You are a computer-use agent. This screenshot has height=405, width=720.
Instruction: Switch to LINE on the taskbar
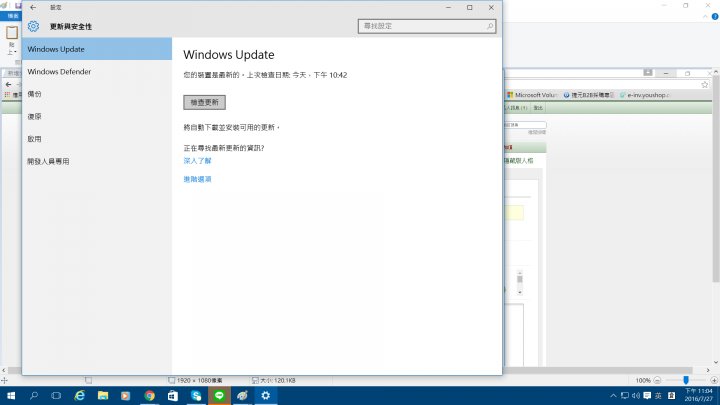pos(219,395)
